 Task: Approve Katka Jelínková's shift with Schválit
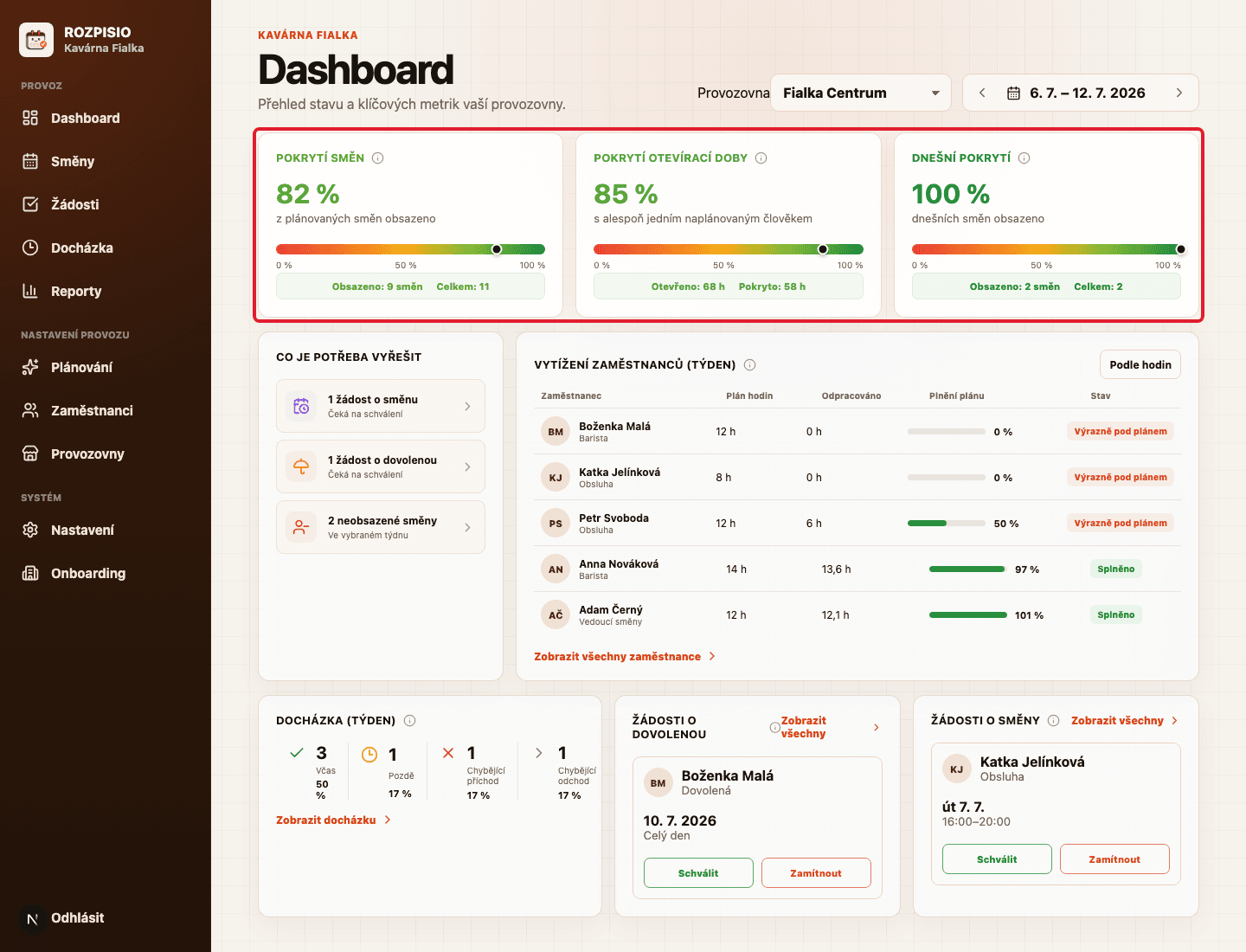[997, 859]
